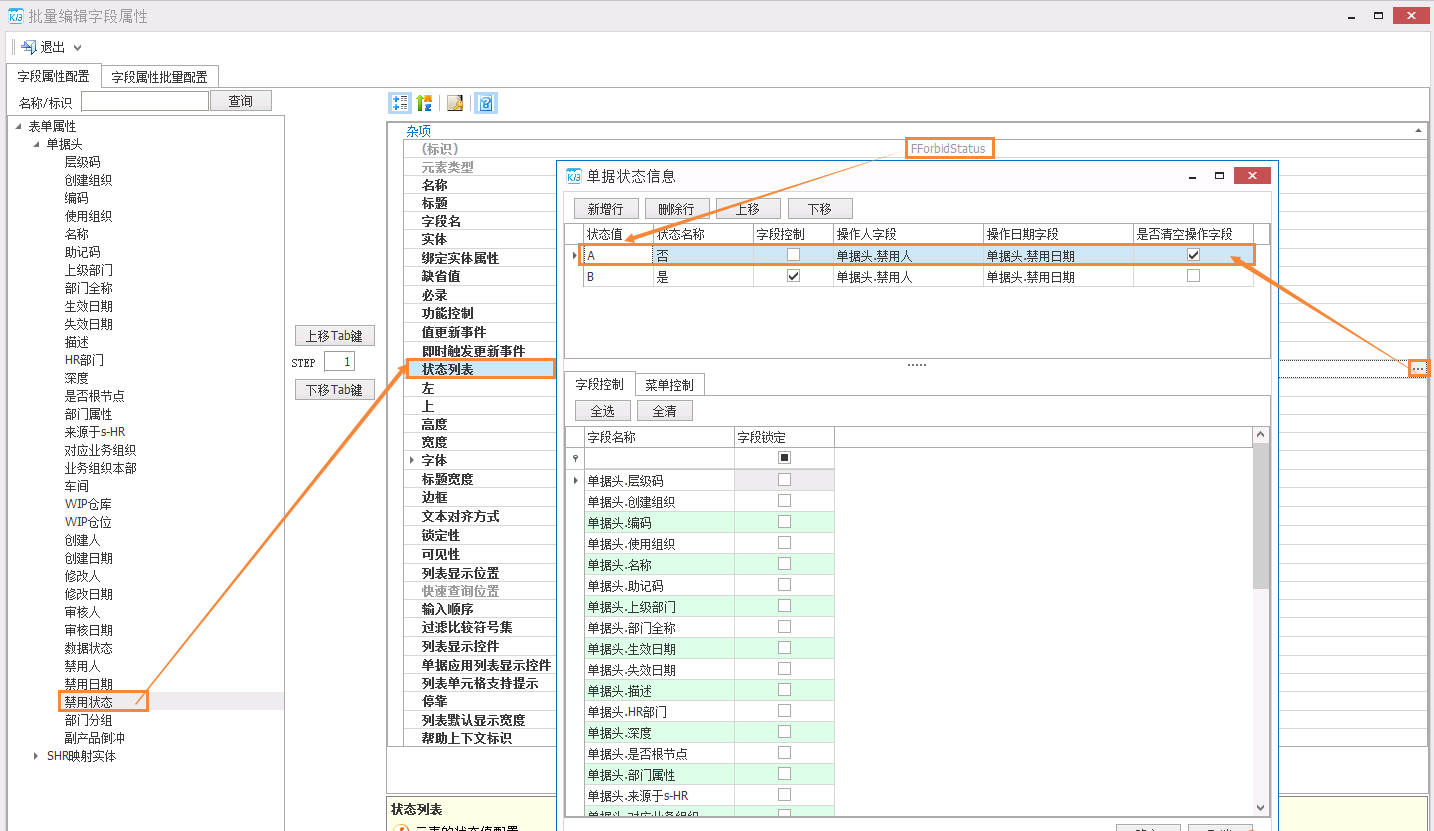Collapse the 表单属性 tree node
Viewport: 1434px width, 831px height.
click(18, 126)
